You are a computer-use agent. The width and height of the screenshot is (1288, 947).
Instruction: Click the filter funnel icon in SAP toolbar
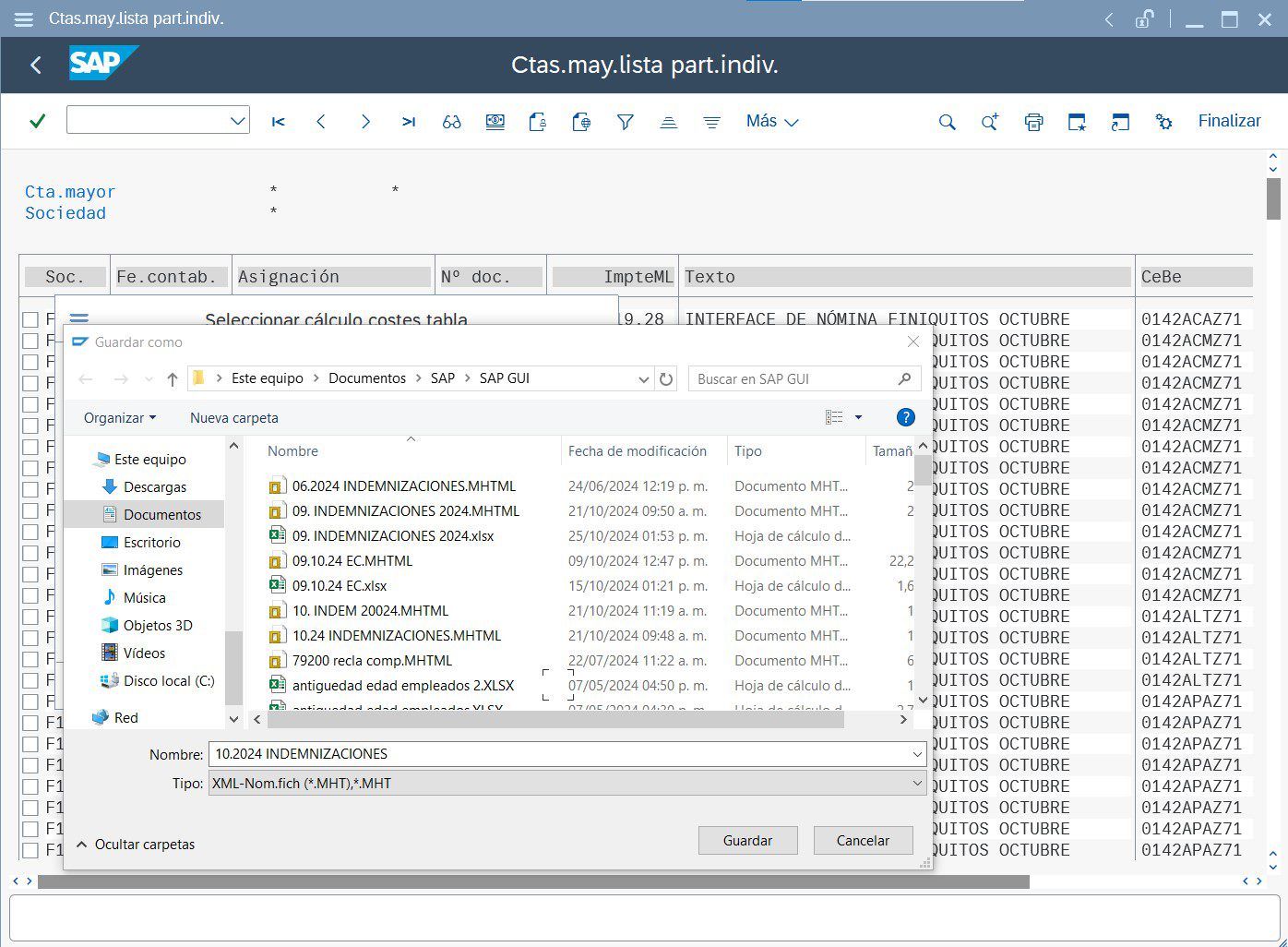pos(626,122)
